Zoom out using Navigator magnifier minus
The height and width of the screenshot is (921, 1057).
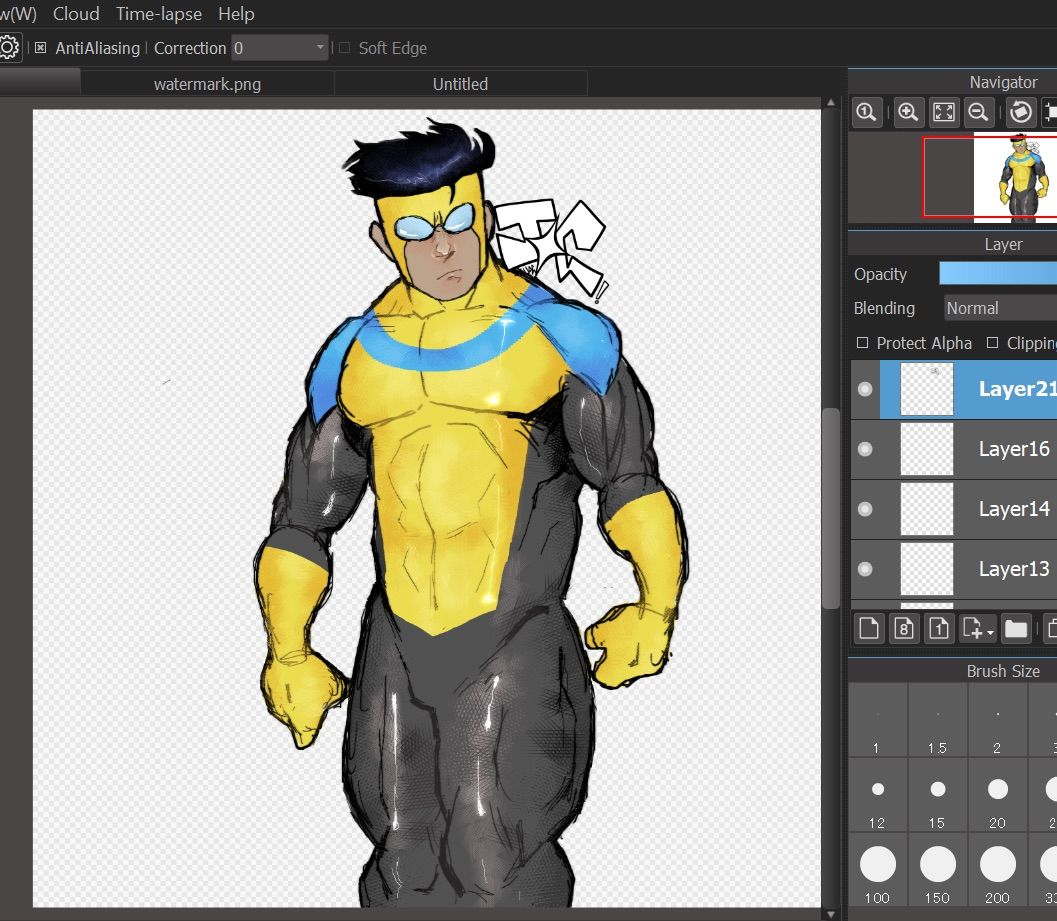tap(978, 112)
